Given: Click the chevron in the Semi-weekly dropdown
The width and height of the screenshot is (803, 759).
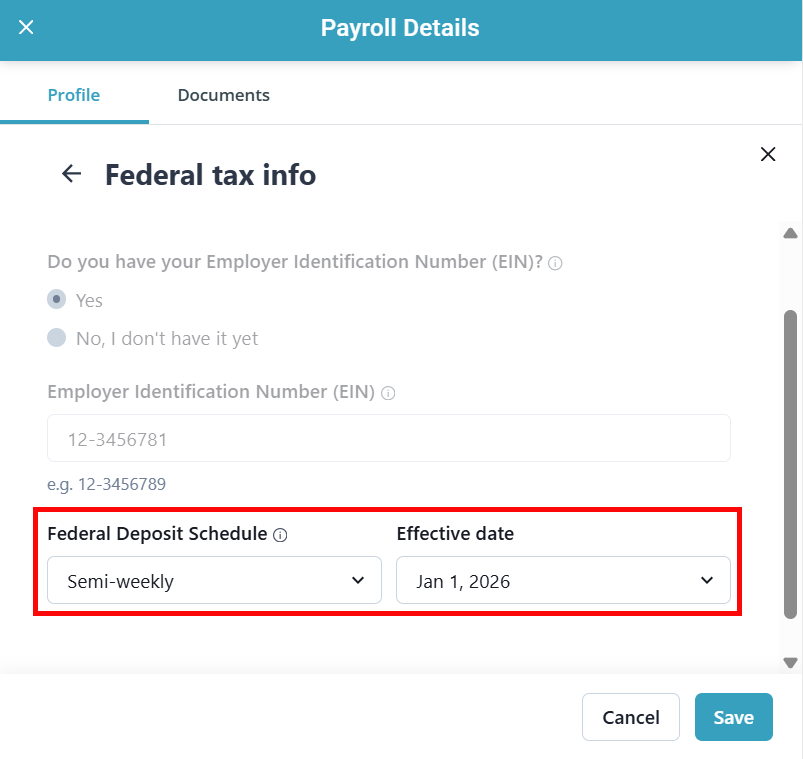Looking at the screenshot, I should tap(358, 580).
